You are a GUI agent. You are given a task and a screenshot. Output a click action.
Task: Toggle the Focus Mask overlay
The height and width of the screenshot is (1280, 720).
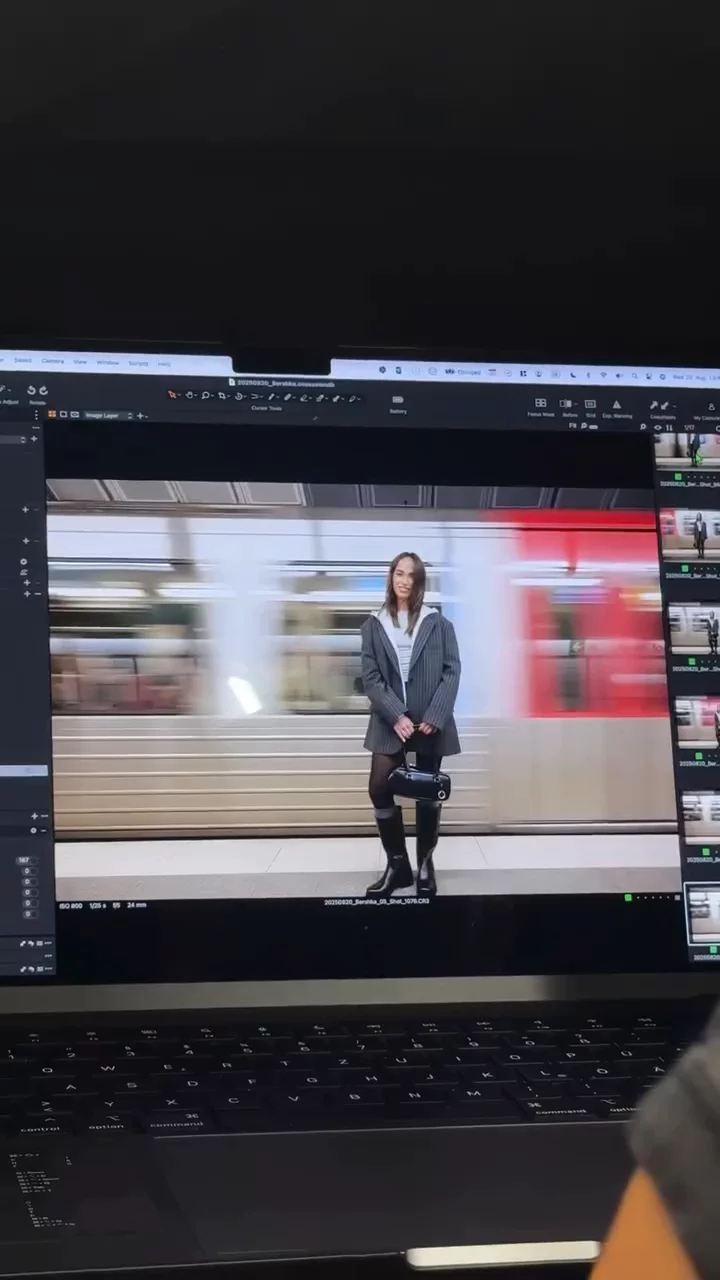pyautogui.click(x=540, y=403)
